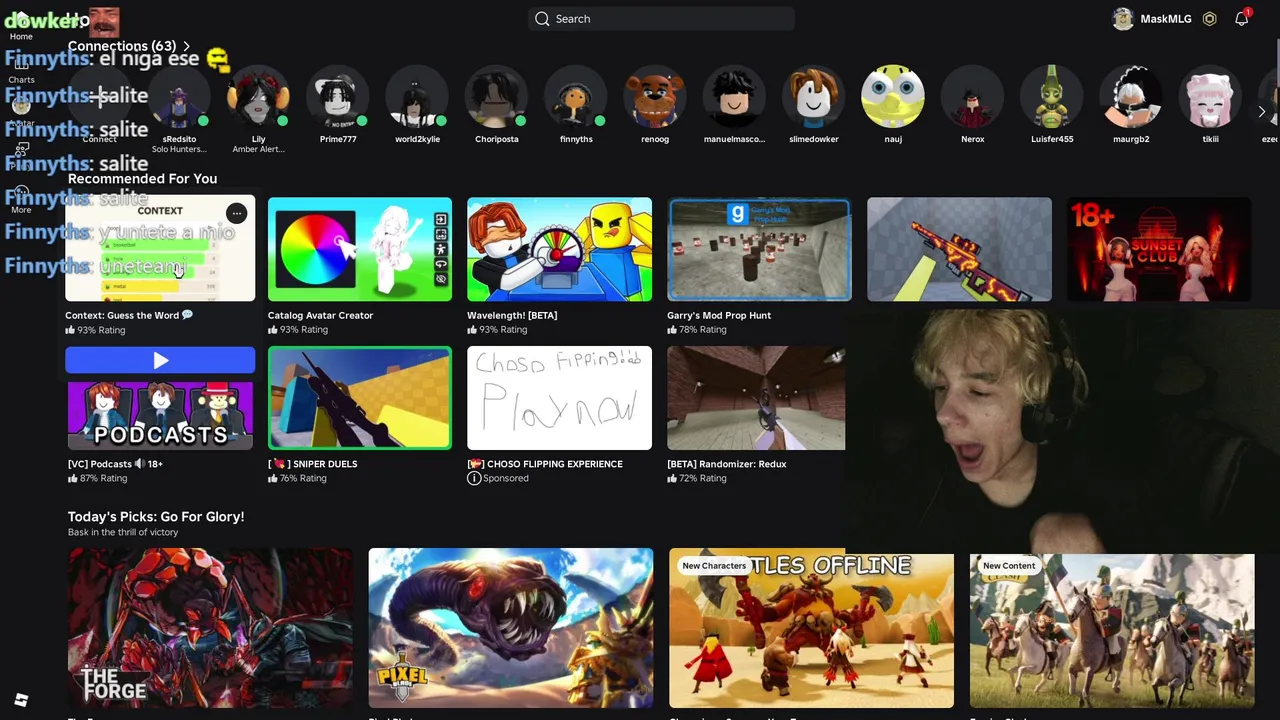Open Sniper Duels game thumbnail
The image size is (1280, 720).
tap(360, 398)
